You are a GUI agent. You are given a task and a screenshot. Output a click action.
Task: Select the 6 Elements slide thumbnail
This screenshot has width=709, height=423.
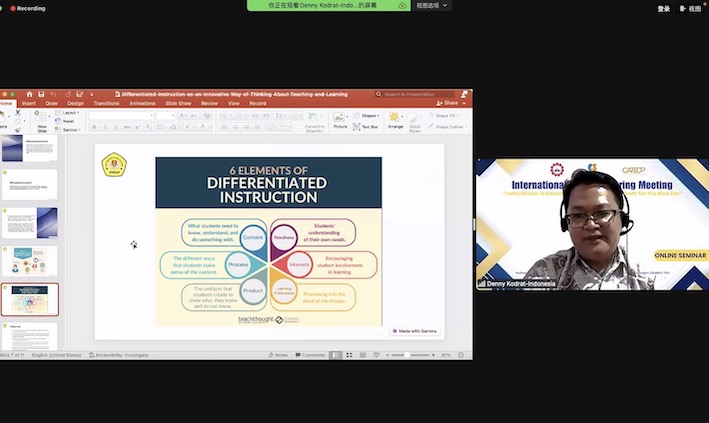30,299
